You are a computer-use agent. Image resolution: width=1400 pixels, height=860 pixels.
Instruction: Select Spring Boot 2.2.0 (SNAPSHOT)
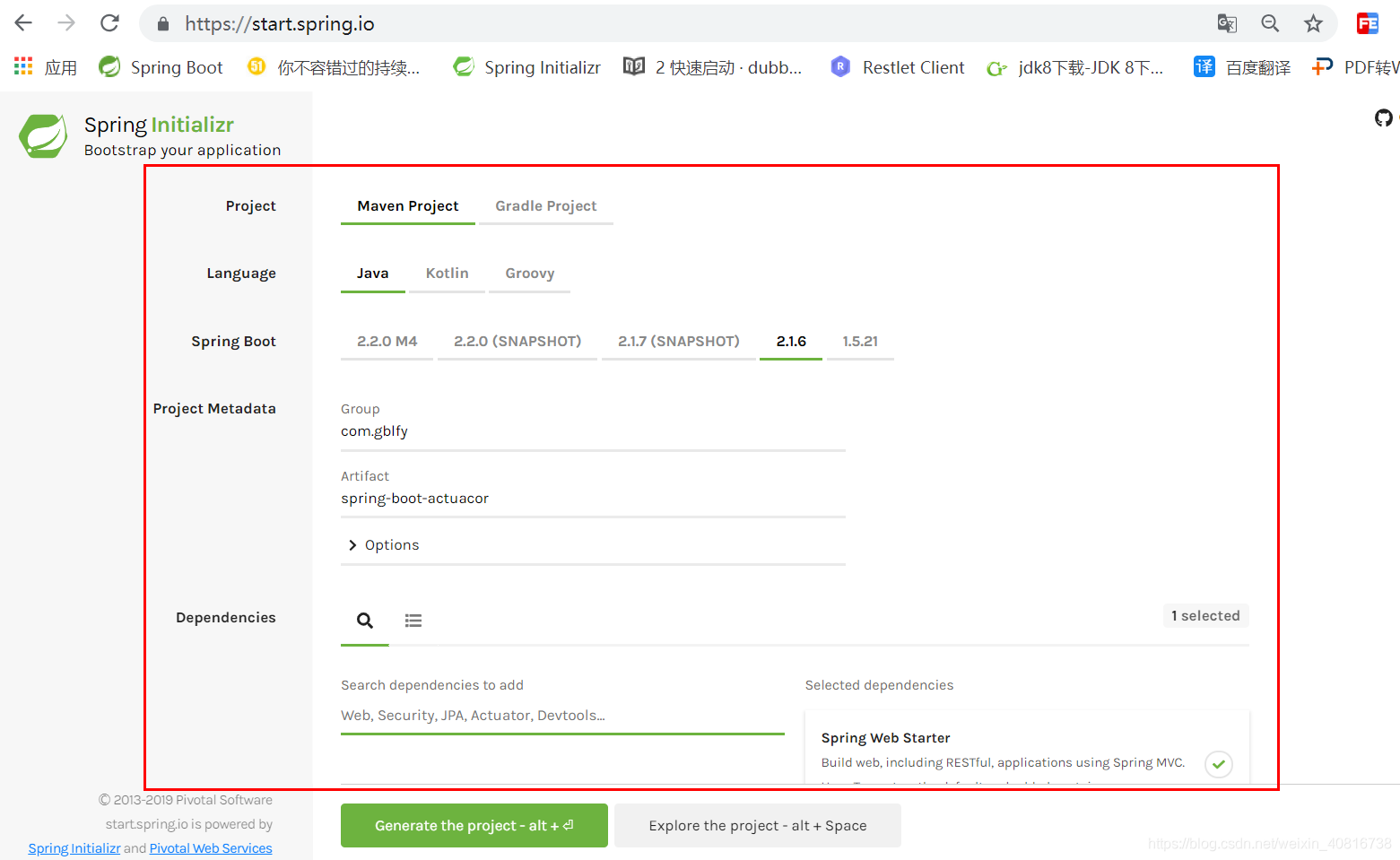tap(517, 342)
